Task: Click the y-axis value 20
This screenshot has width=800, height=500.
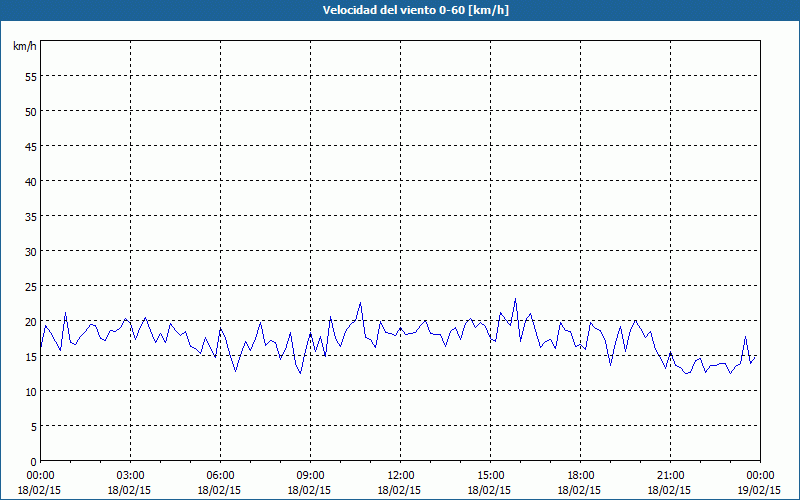Action: tap(31, 321)
